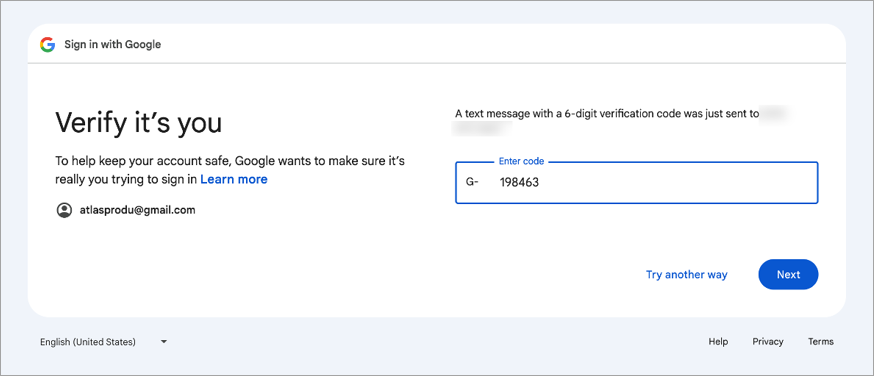Open the Learn more link

(234, 179)
